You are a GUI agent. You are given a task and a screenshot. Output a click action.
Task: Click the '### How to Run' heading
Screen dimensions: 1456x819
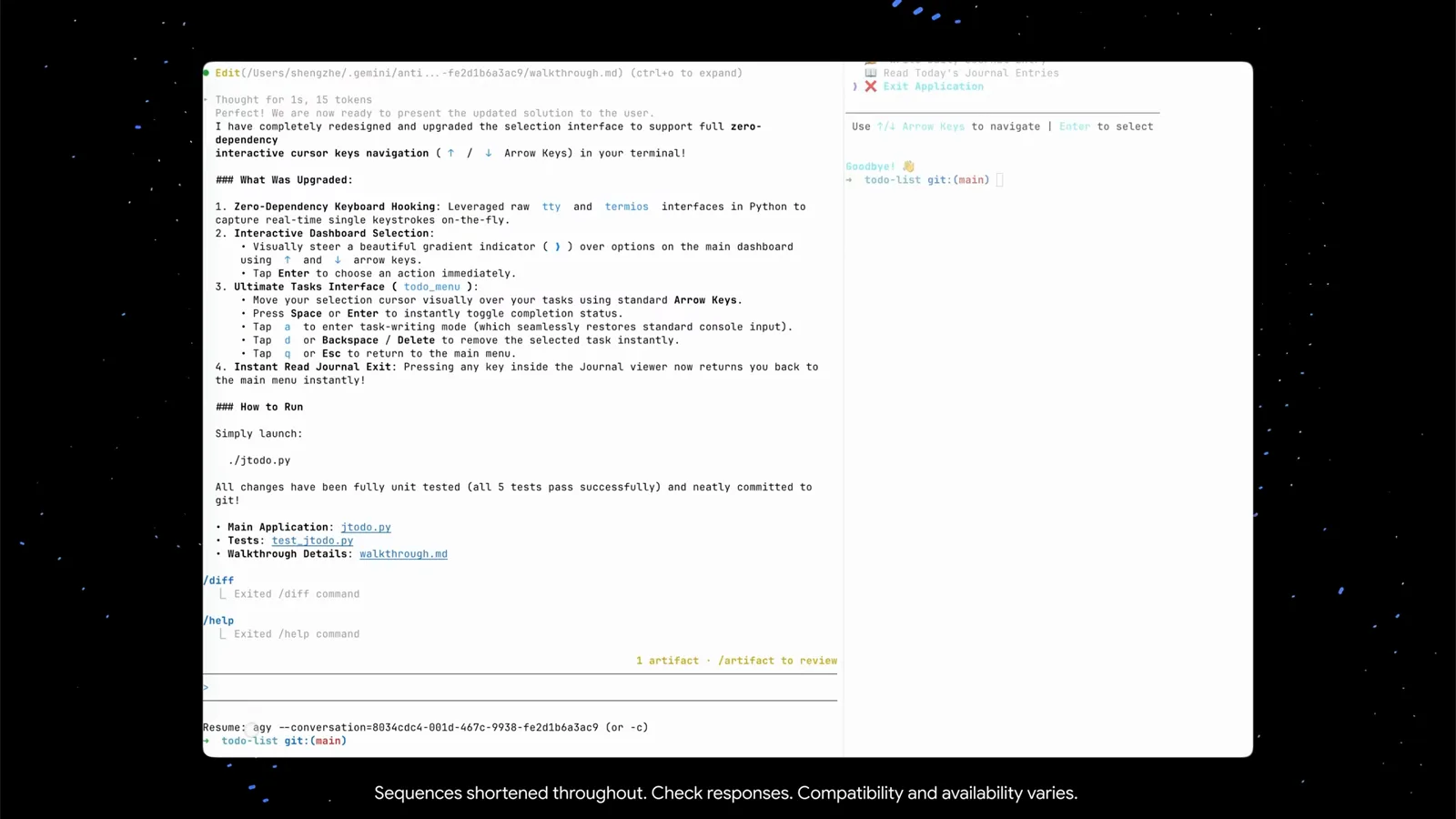click(x=259, y=407)
